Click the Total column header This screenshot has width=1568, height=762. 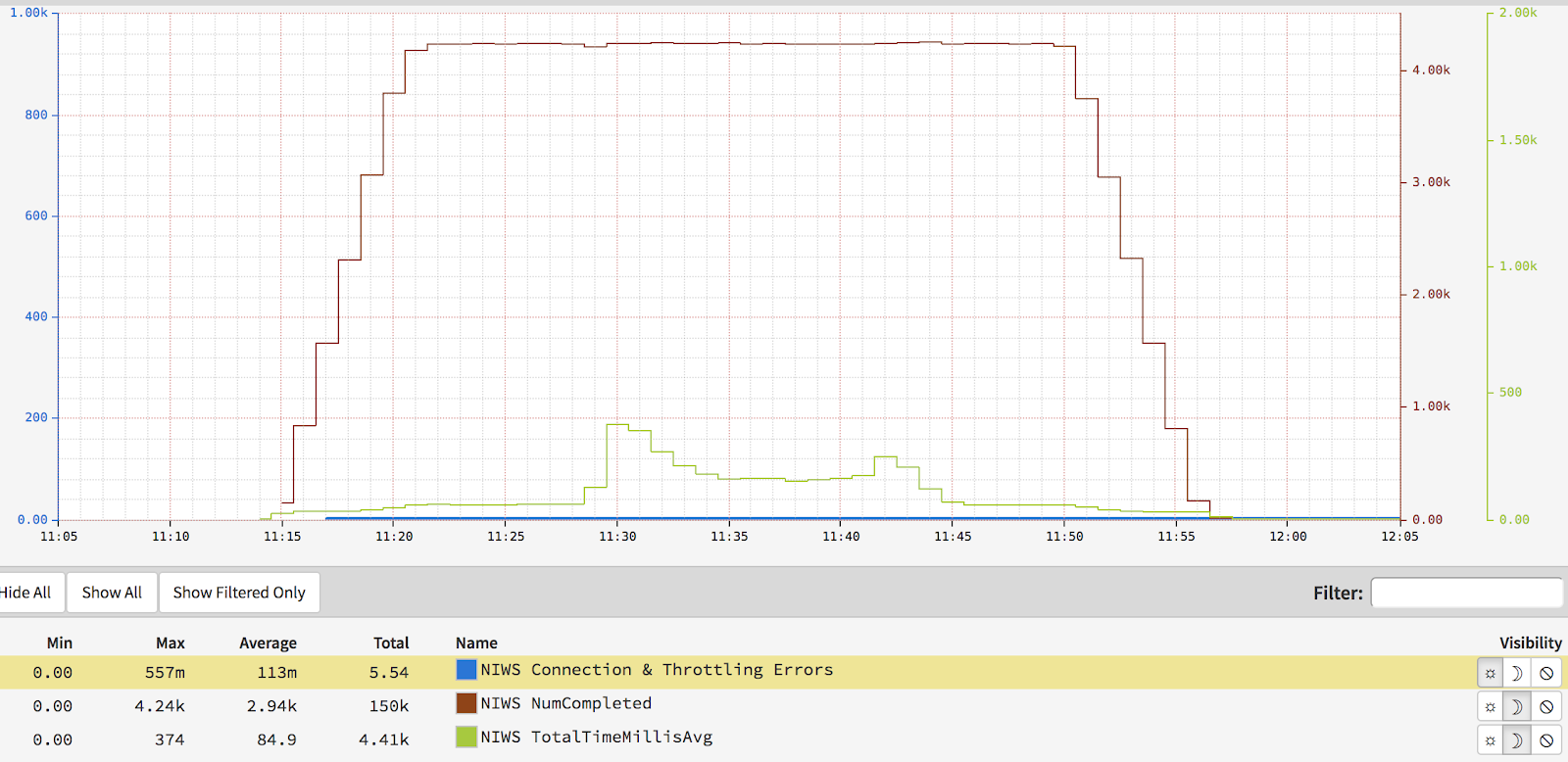tap(391, 643)
